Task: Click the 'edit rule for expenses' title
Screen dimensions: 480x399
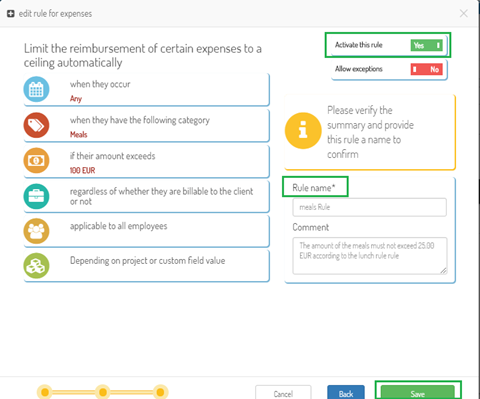Action: click(x=55, y=14)
